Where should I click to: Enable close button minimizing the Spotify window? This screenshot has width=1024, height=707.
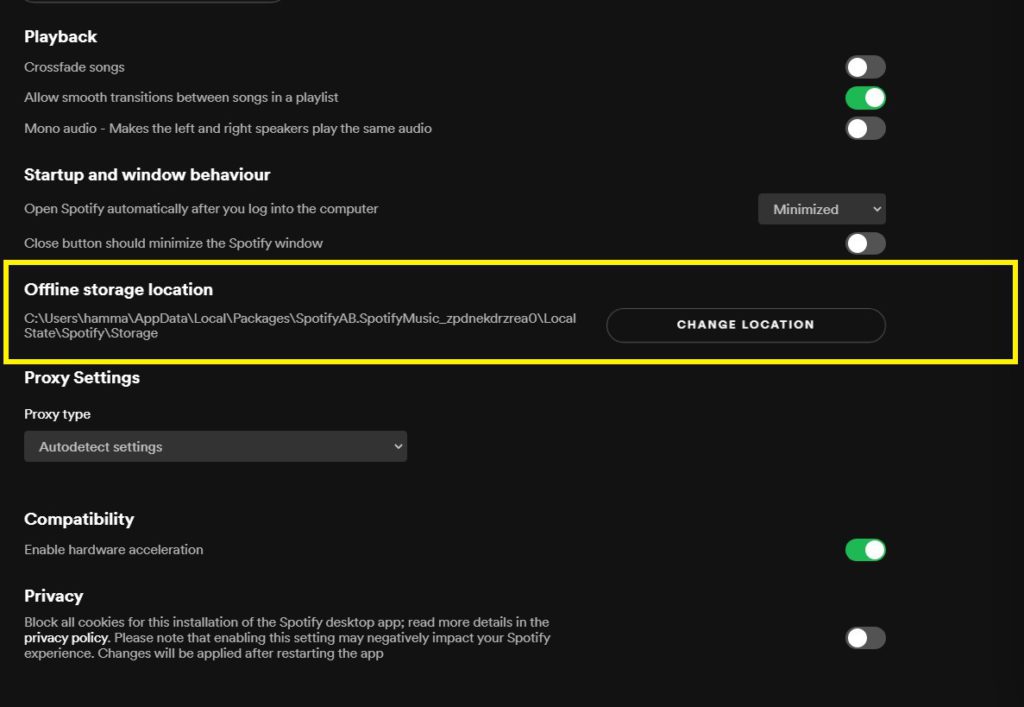pyautogui.click(x=864, y=243)
